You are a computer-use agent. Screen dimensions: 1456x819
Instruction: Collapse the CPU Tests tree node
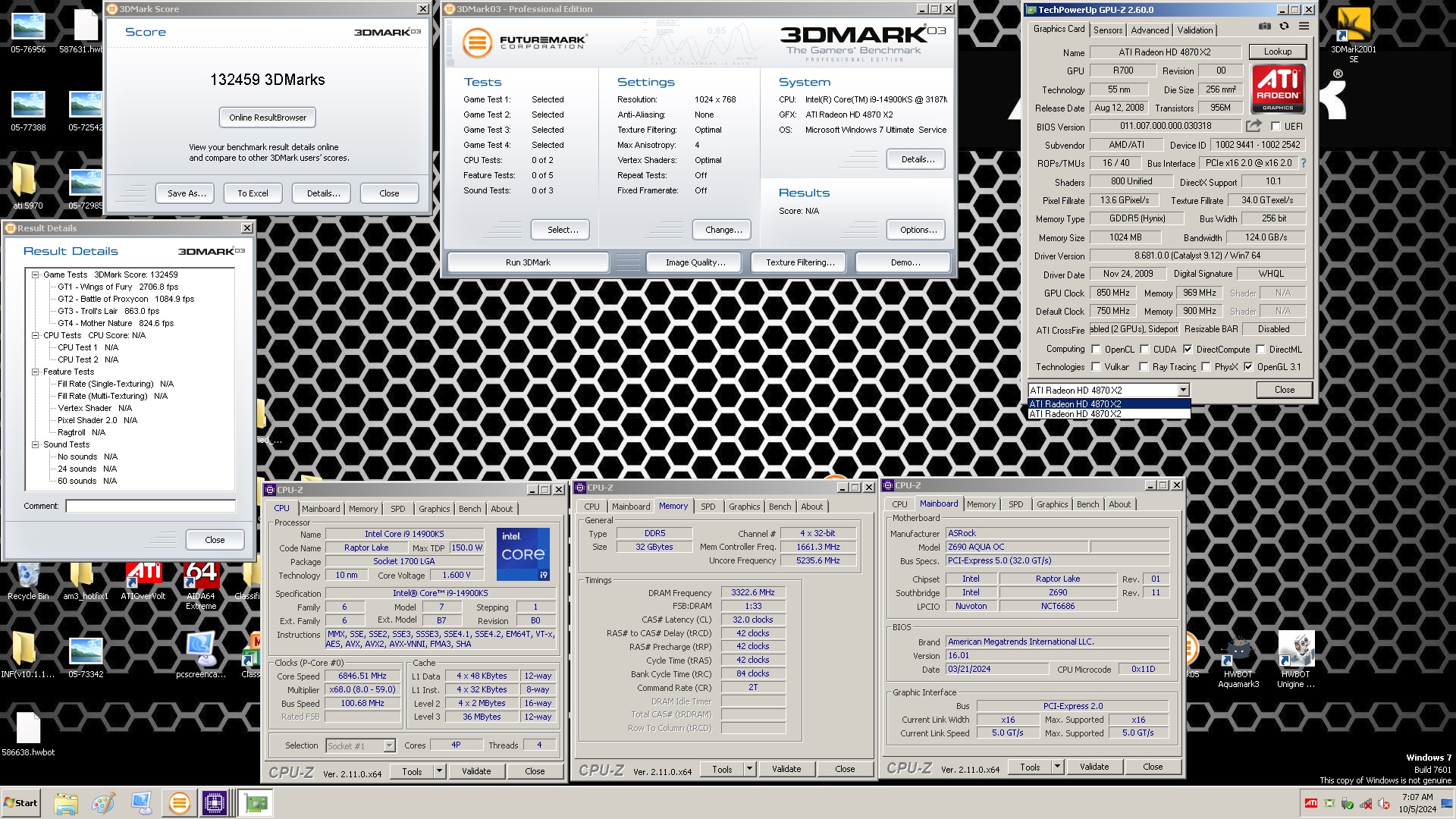(x=35, y=335)
